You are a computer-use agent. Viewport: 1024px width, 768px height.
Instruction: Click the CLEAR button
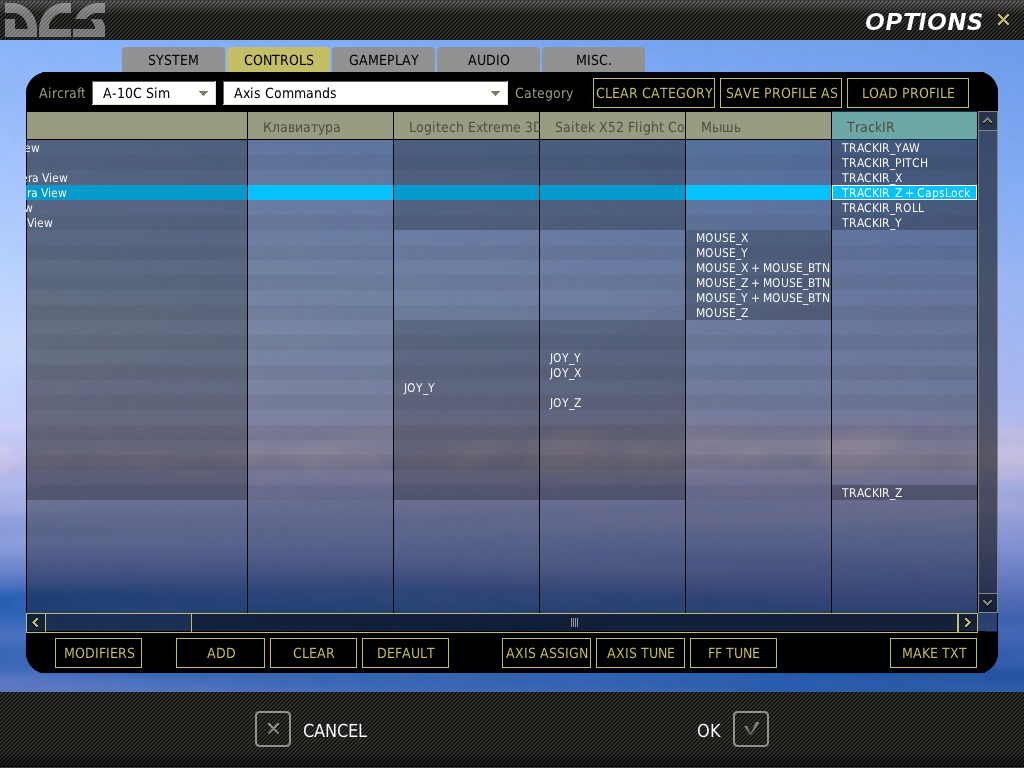click(x=313, y=653)
